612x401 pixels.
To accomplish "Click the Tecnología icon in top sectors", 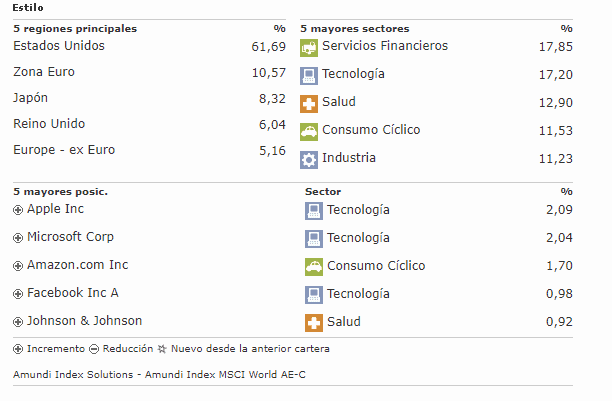I will [309, 75].
